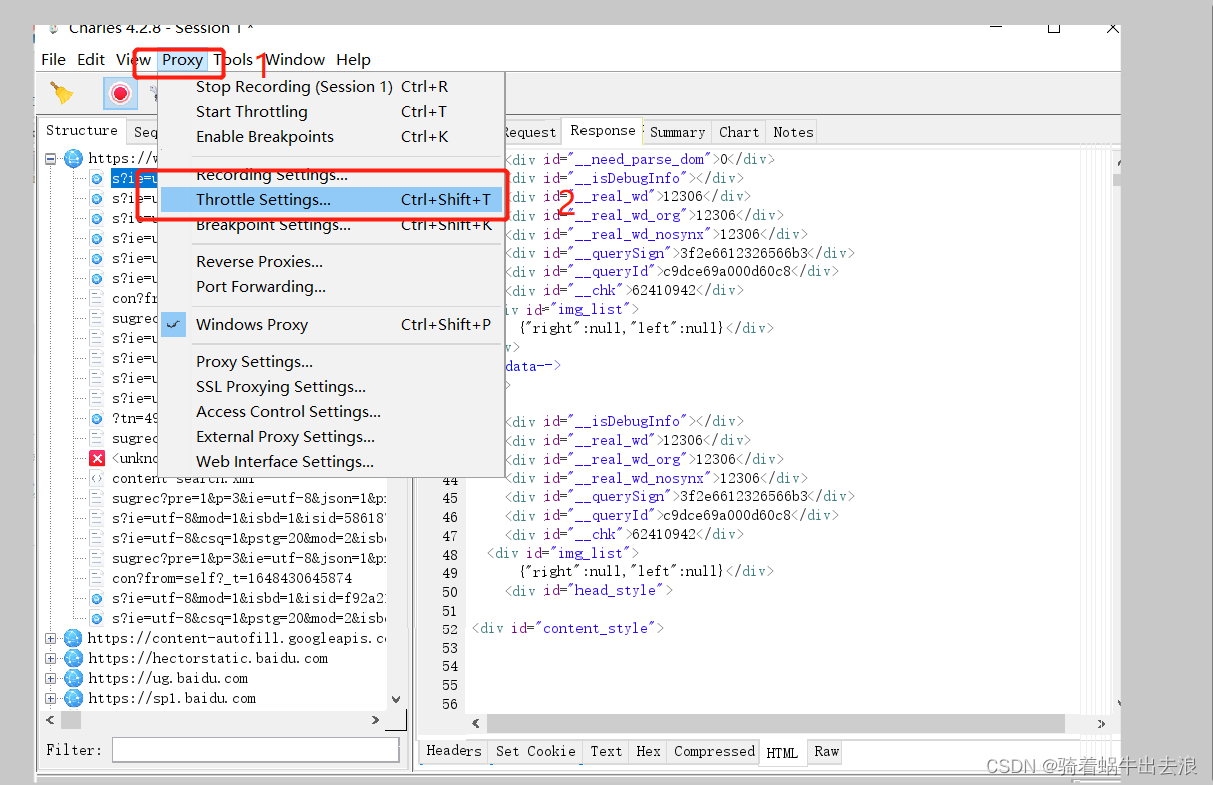
Task: Open External Proxy Settings... entry
Action: click(332, 437)
